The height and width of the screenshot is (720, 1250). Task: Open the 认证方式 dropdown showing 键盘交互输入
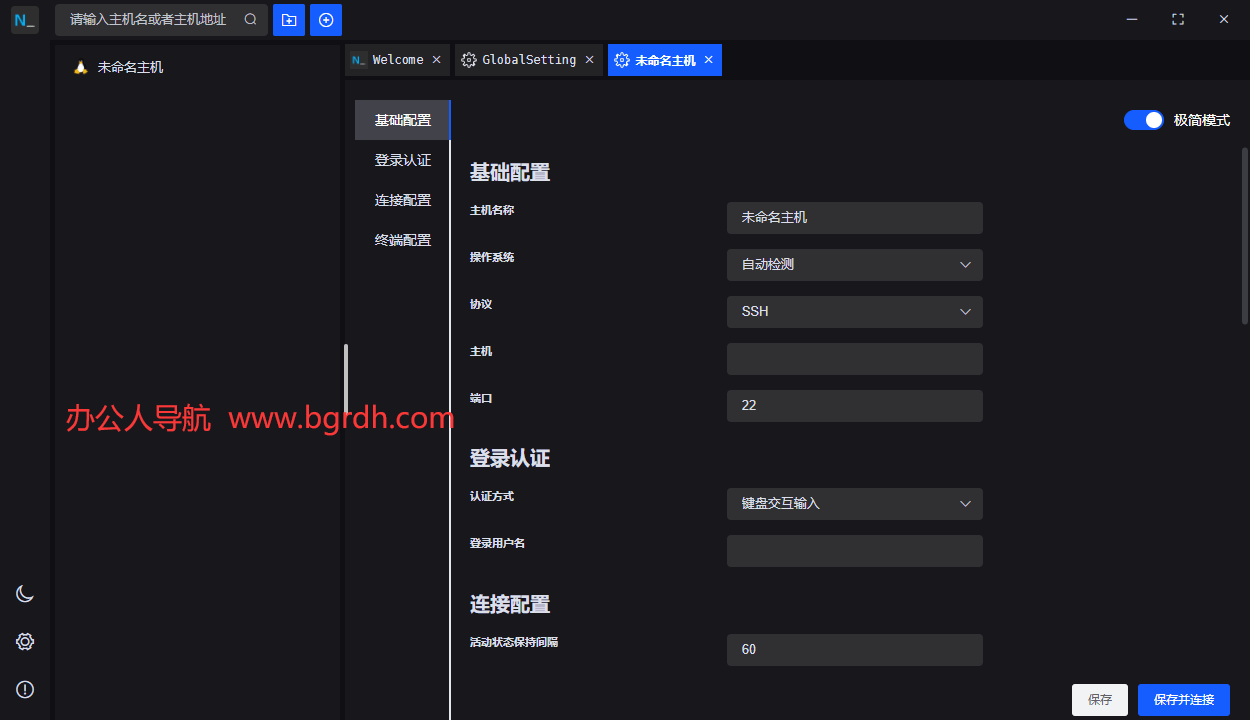click(854, 503)
